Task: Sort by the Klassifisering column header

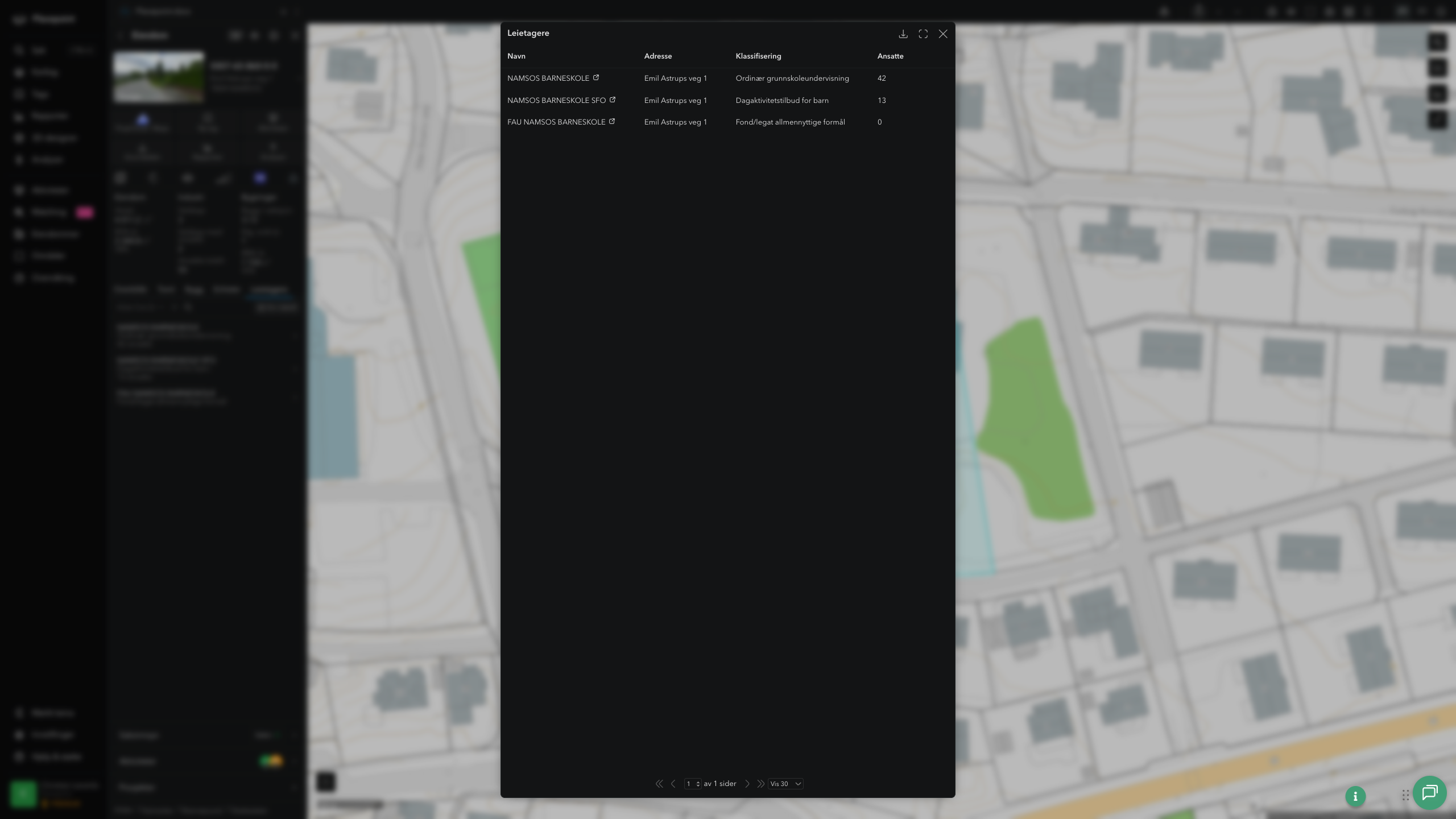Action: coord(758,56)
